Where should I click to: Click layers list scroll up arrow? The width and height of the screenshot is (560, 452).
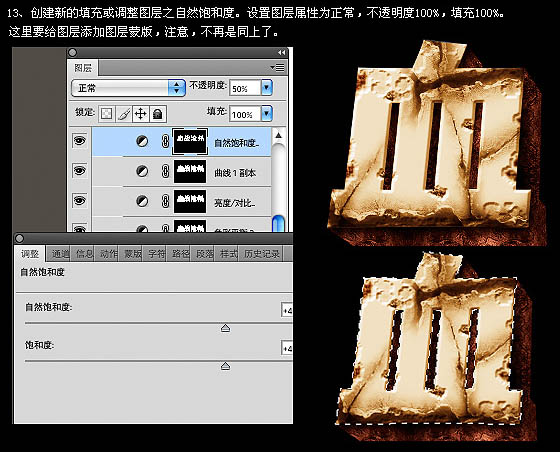click(x=278, y=135)
